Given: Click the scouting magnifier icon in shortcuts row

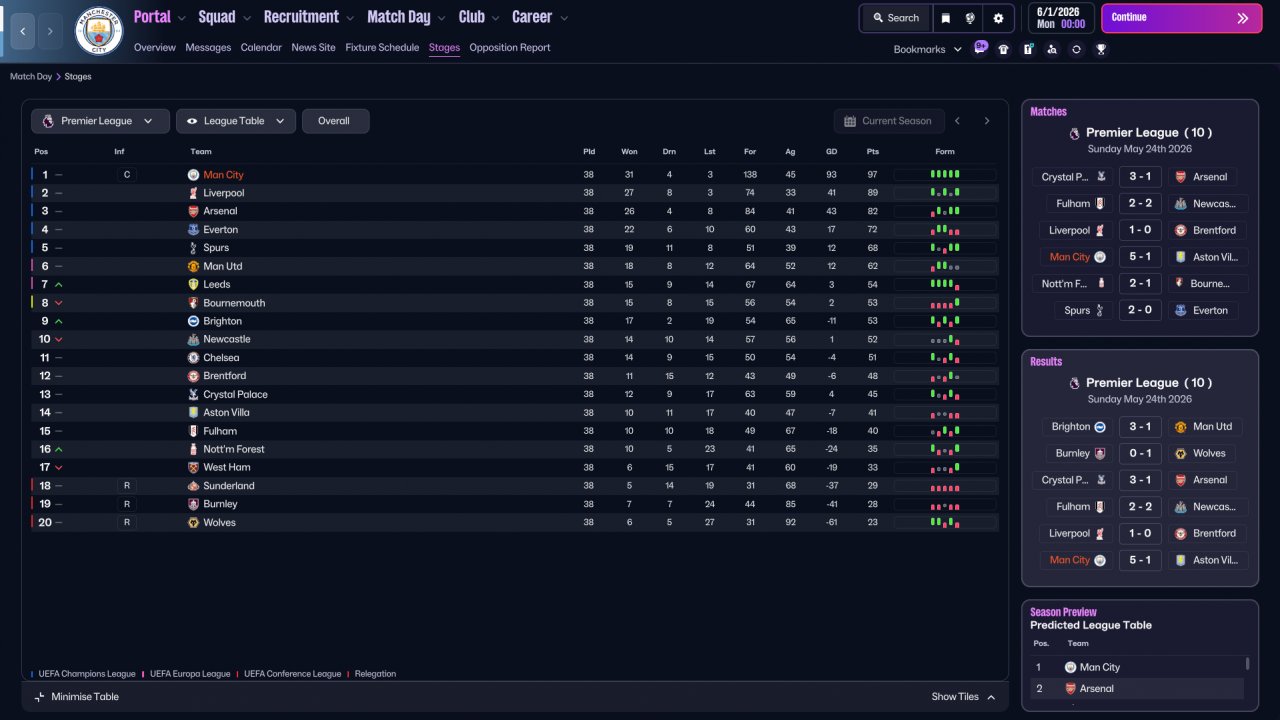Looking at the screenshot, I should (1052, 49).
